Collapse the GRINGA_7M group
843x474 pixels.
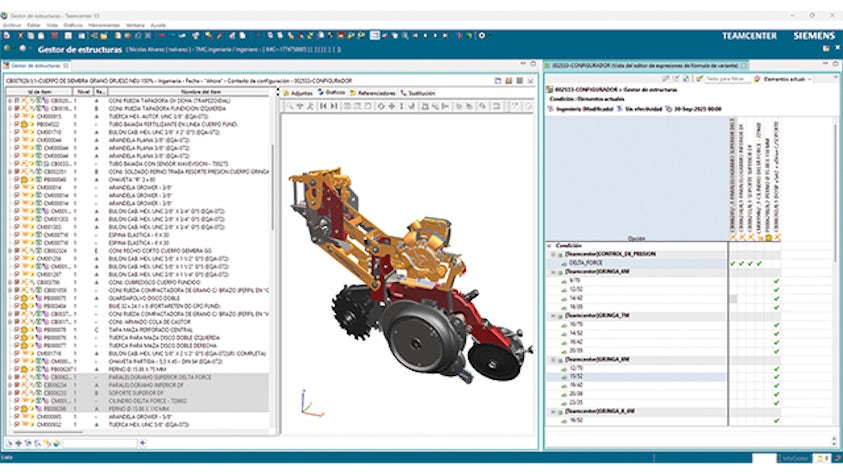(553, 316)
